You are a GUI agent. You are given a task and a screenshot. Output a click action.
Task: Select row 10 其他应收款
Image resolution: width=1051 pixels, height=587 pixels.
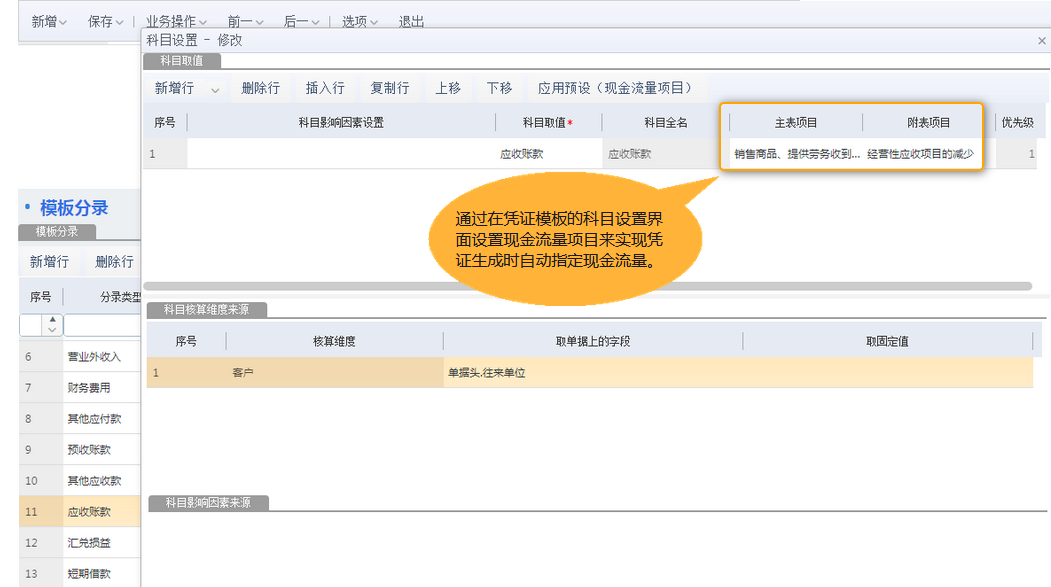[80, 480]
